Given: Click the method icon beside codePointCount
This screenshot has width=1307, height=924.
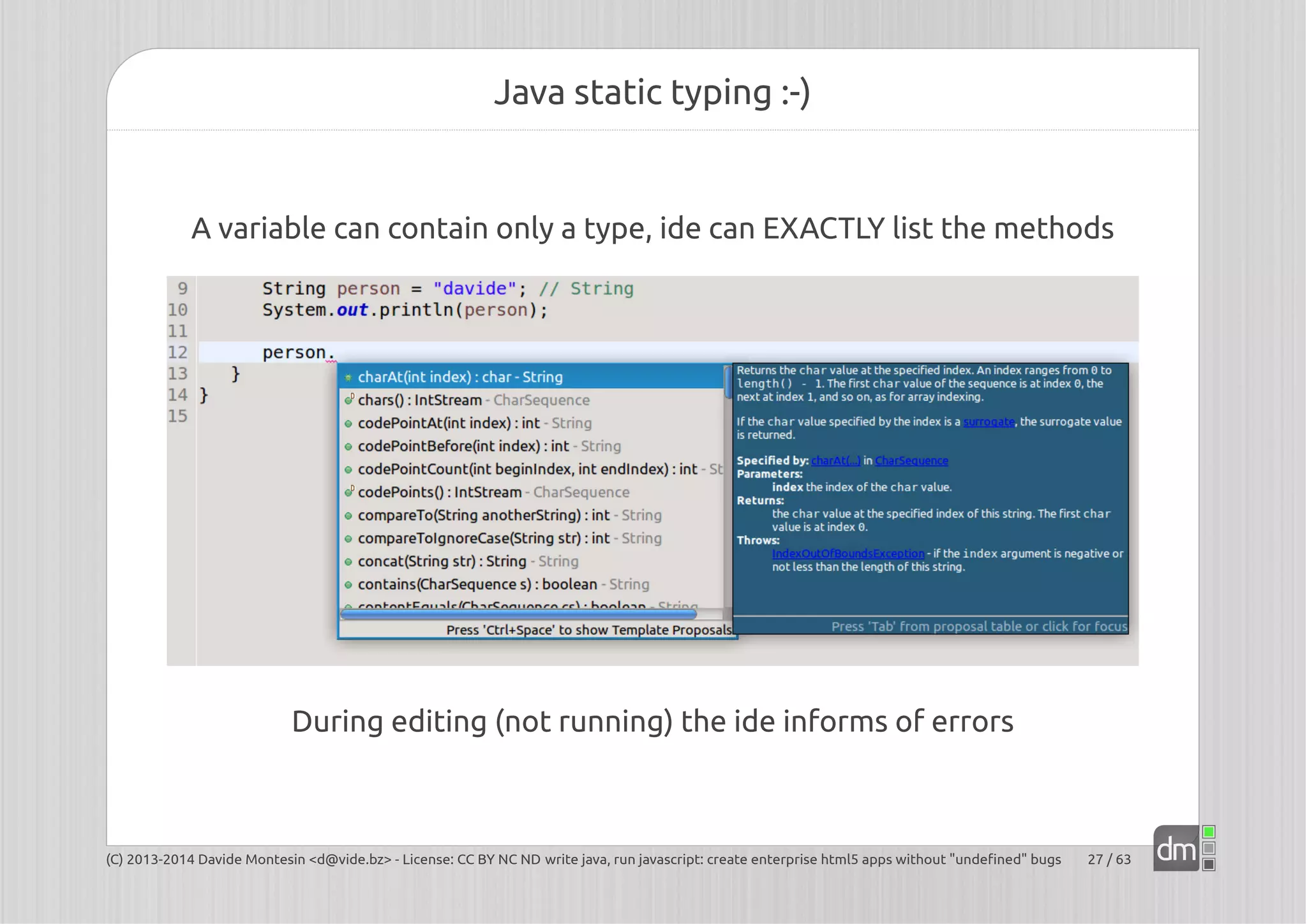Looking at the screenshot, I should click(348, 470).
